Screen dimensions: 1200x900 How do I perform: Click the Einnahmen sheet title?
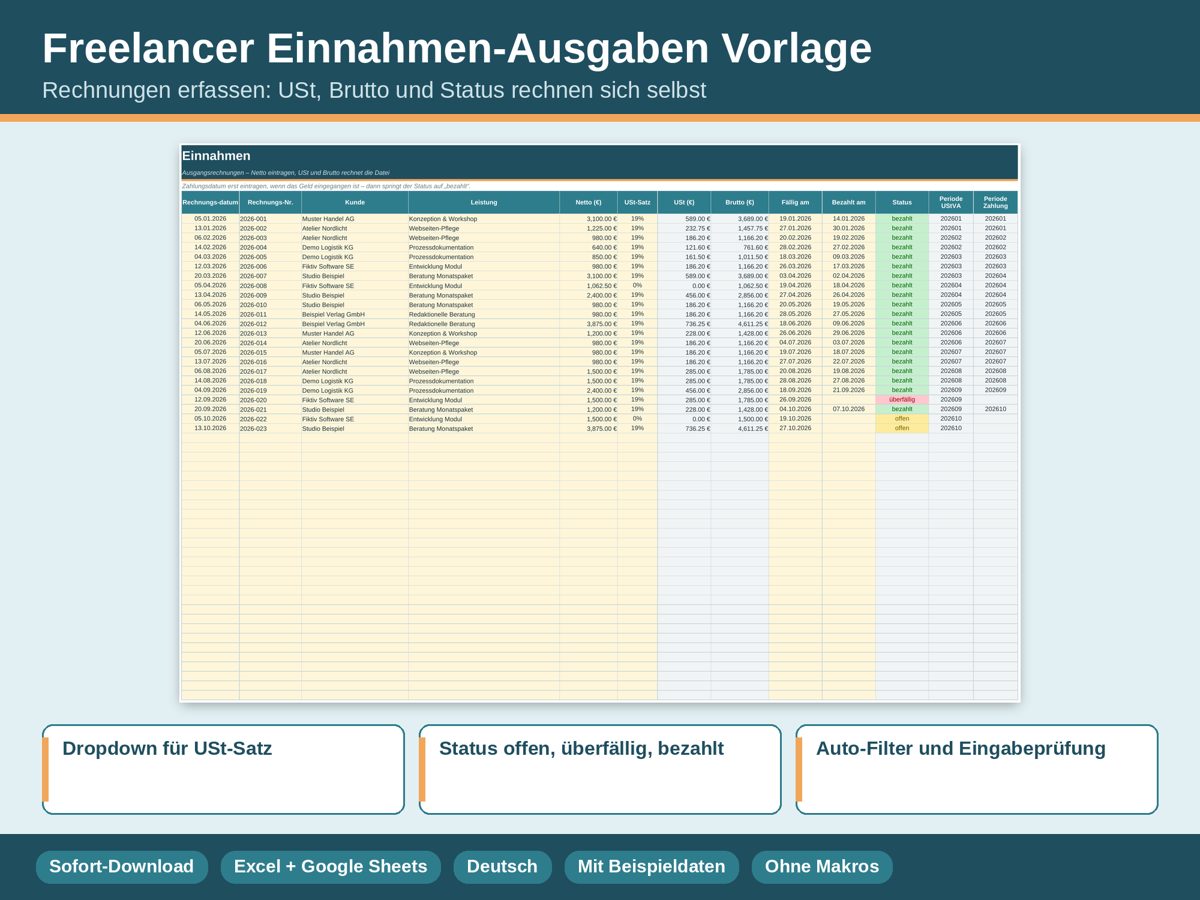(216, 156)
